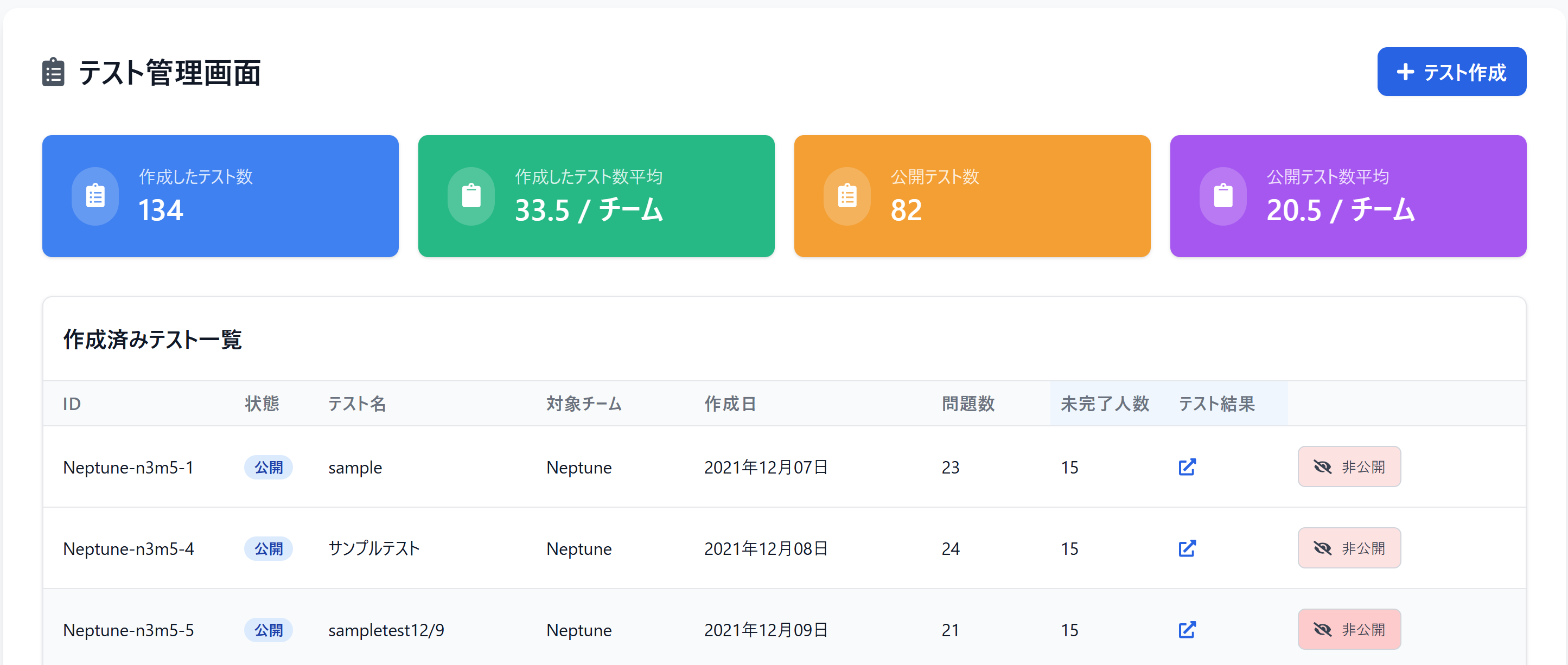Click the 公開 badge for Neptune-n3m5-1
This screenshot has height=665, width=1568.
click(x=269, y=467)
